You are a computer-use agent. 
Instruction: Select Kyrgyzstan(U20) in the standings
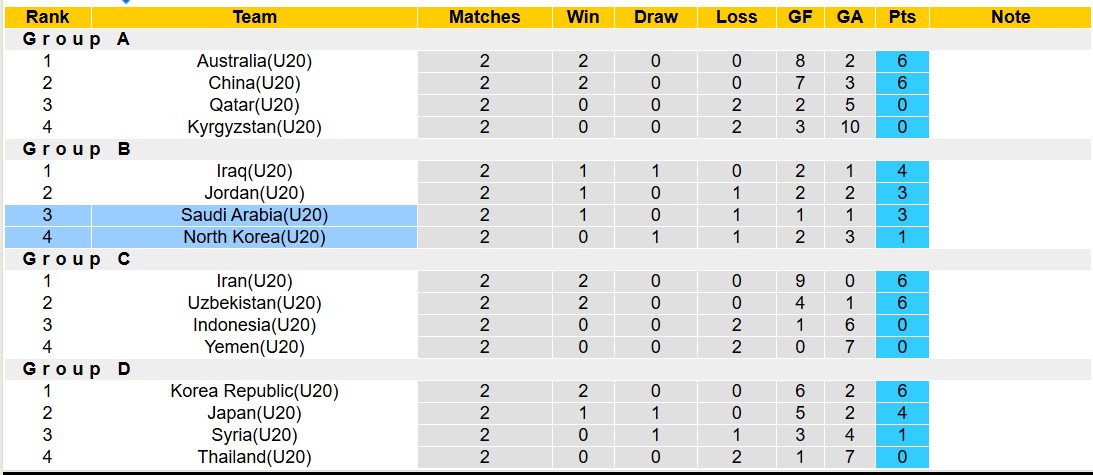(254, 127)
